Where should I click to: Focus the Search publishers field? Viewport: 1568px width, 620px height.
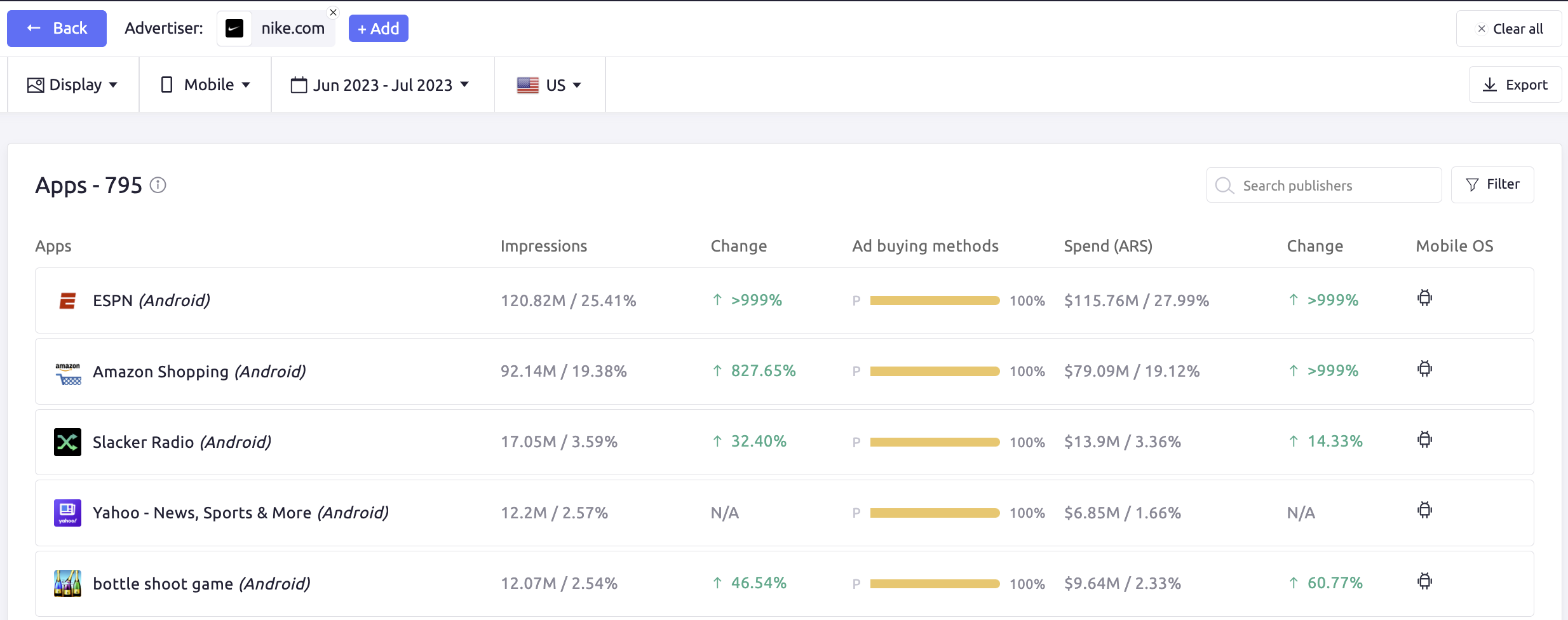1323,185
